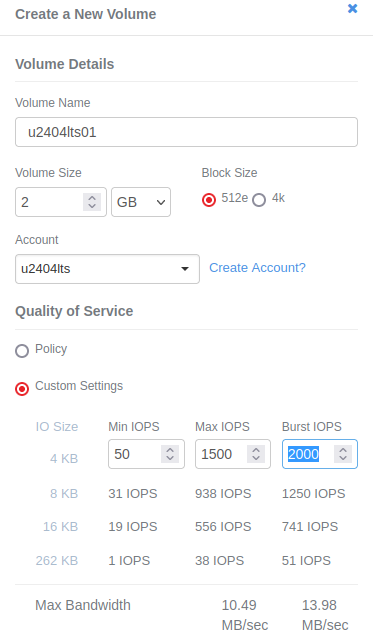
Task: Select the 4k block size option
Action: [259, 200]
